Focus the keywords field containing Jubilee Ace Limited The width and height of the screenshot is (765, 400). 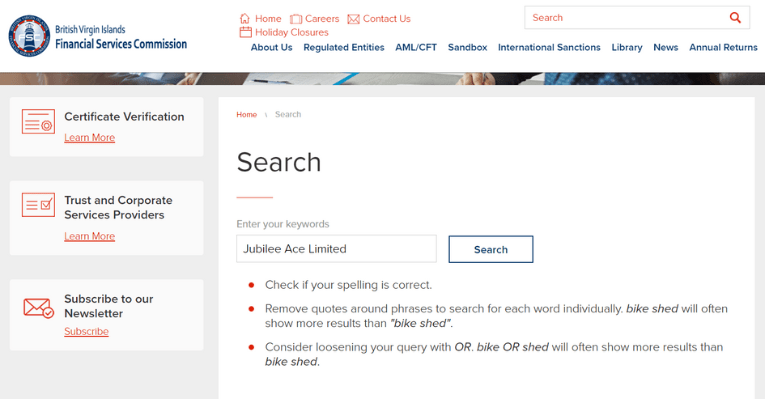(336, 249)
